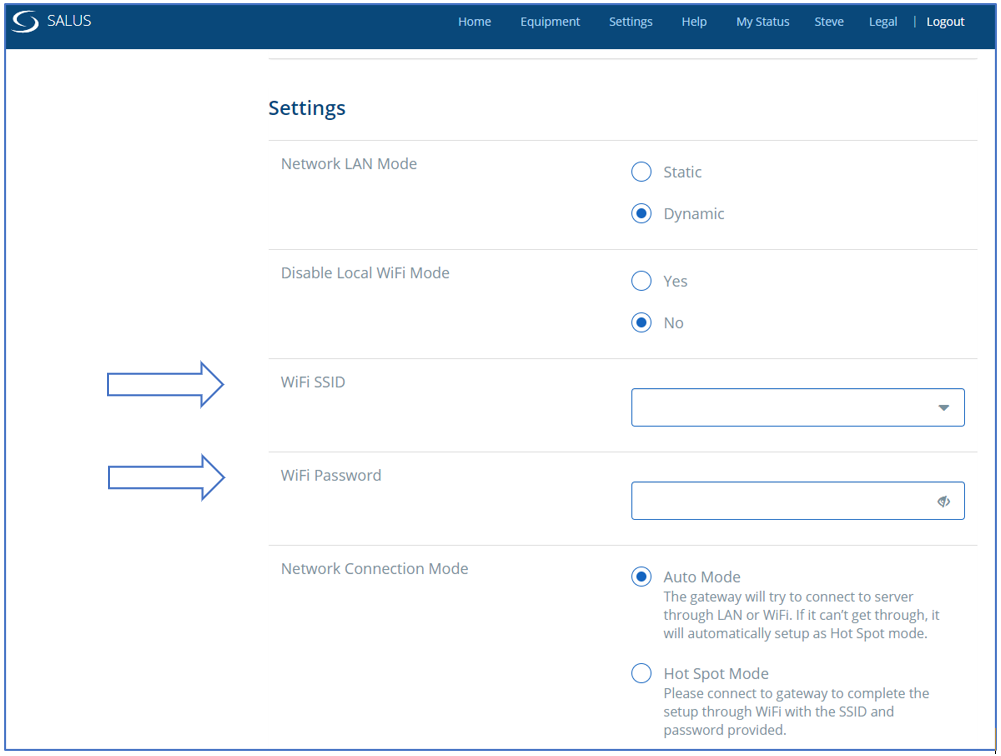Image resolution: width=1001 pixels, height=756 pixels.
Task: Click the WiFi SSID label
Action: tap(313, 382)
